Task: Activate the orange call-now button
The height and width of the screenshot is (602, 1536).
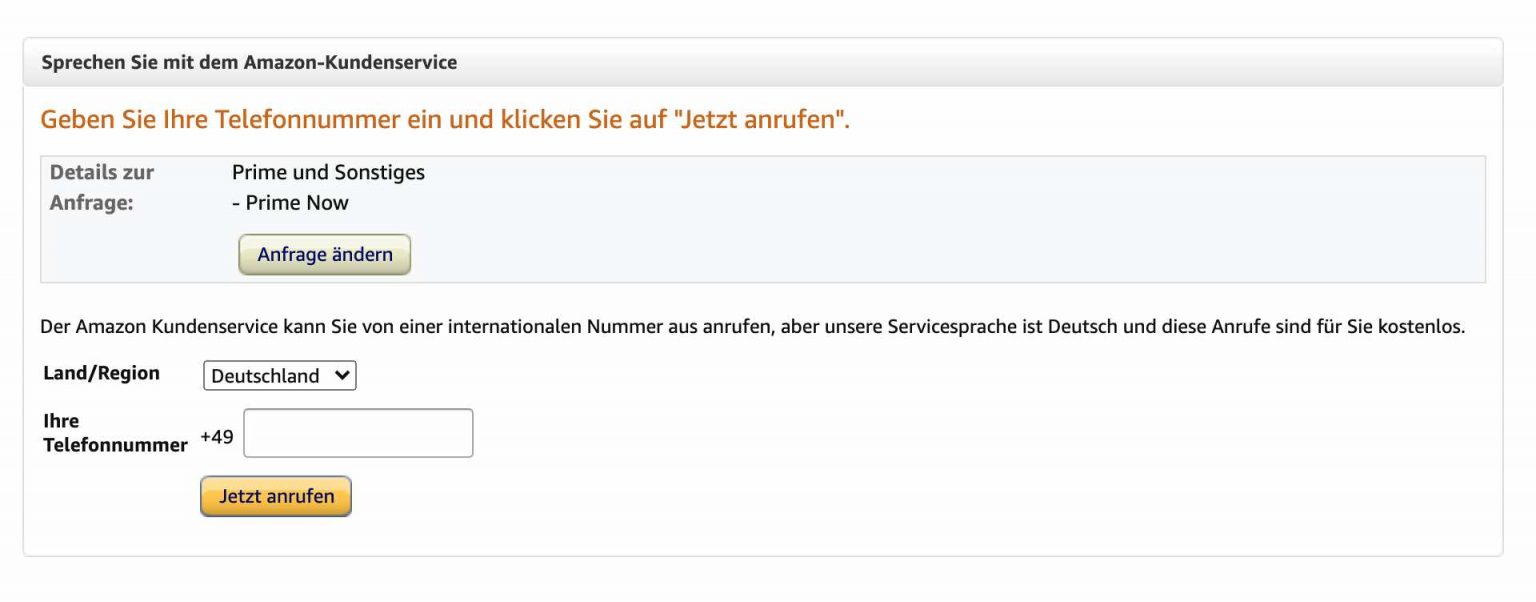Action: tap(275, 495)
